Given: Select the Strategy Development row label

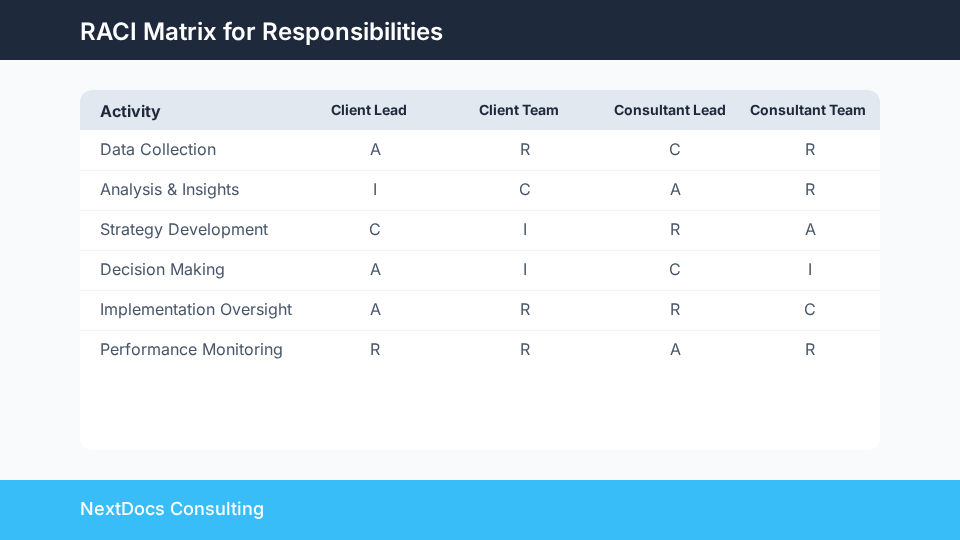Looking at the screenshot, I should click(184, 230).
